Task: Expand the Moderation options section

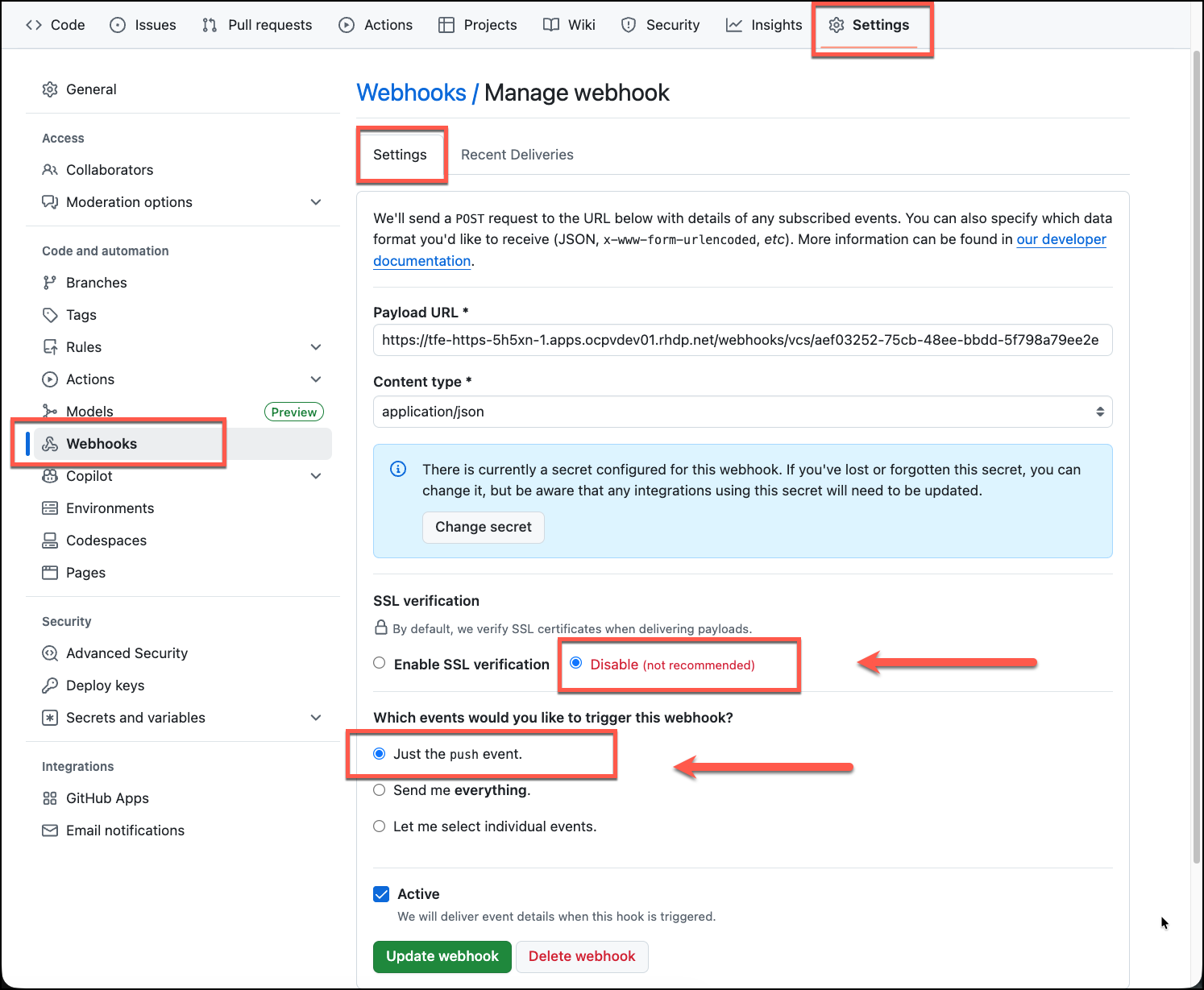Action: 316,202
